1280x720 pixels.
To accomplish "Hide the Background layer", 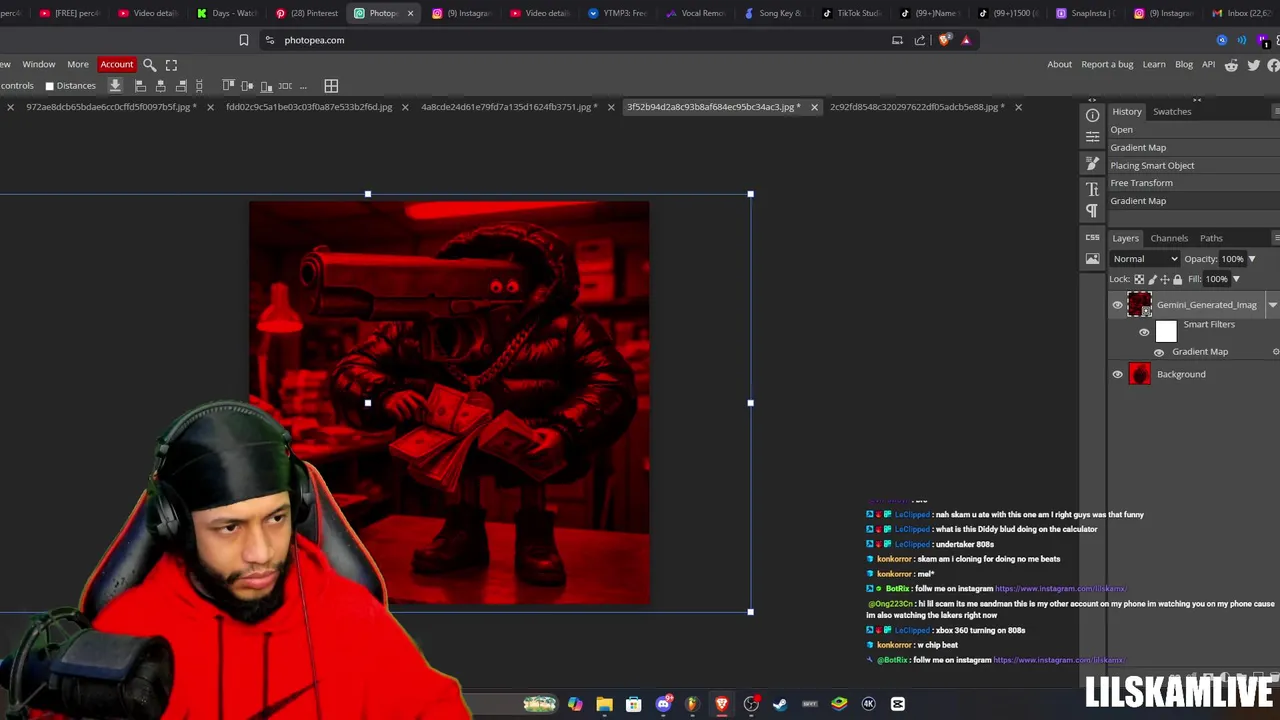I will point(1117,374).
